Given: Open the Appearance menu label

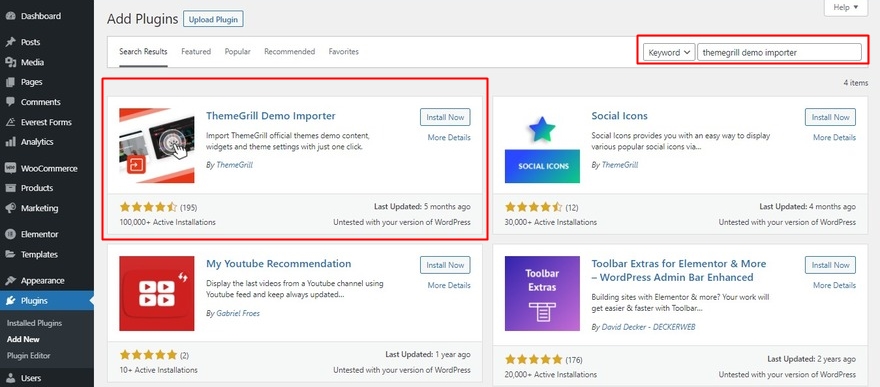Looking at the screenshot, I should (43, 280).
